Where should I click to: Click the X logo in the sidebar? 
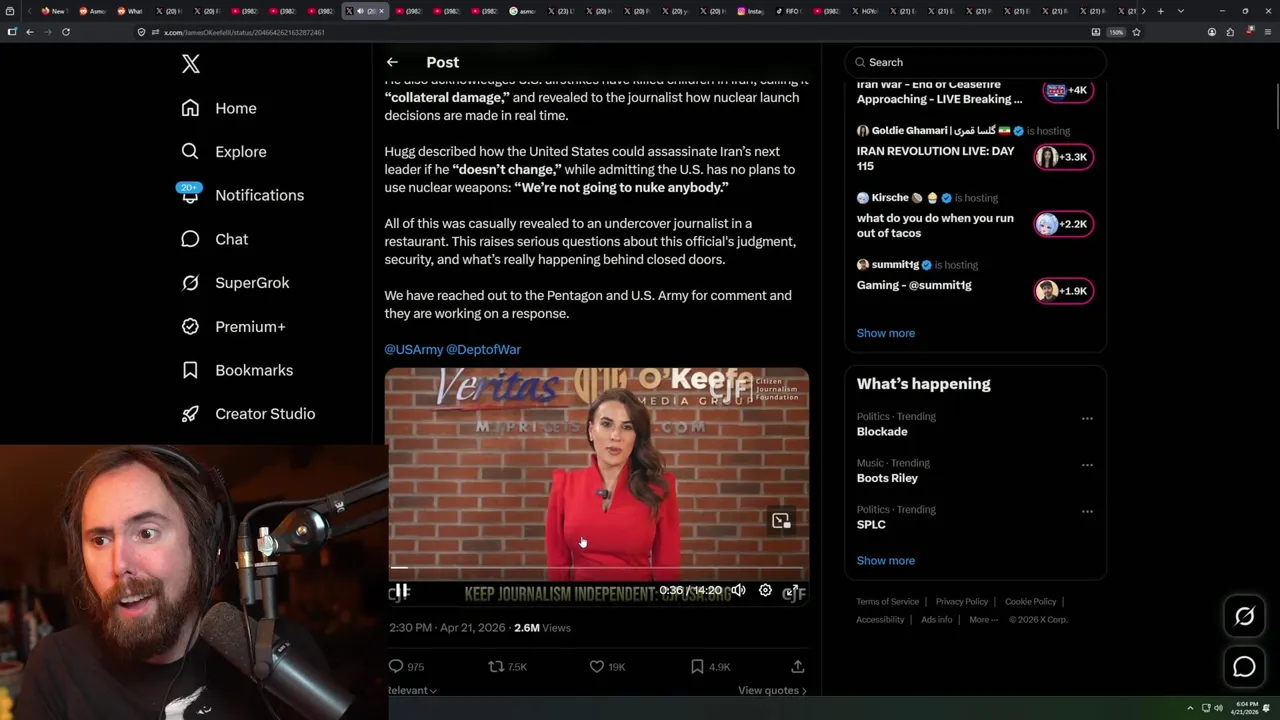[x=191, y=64]
